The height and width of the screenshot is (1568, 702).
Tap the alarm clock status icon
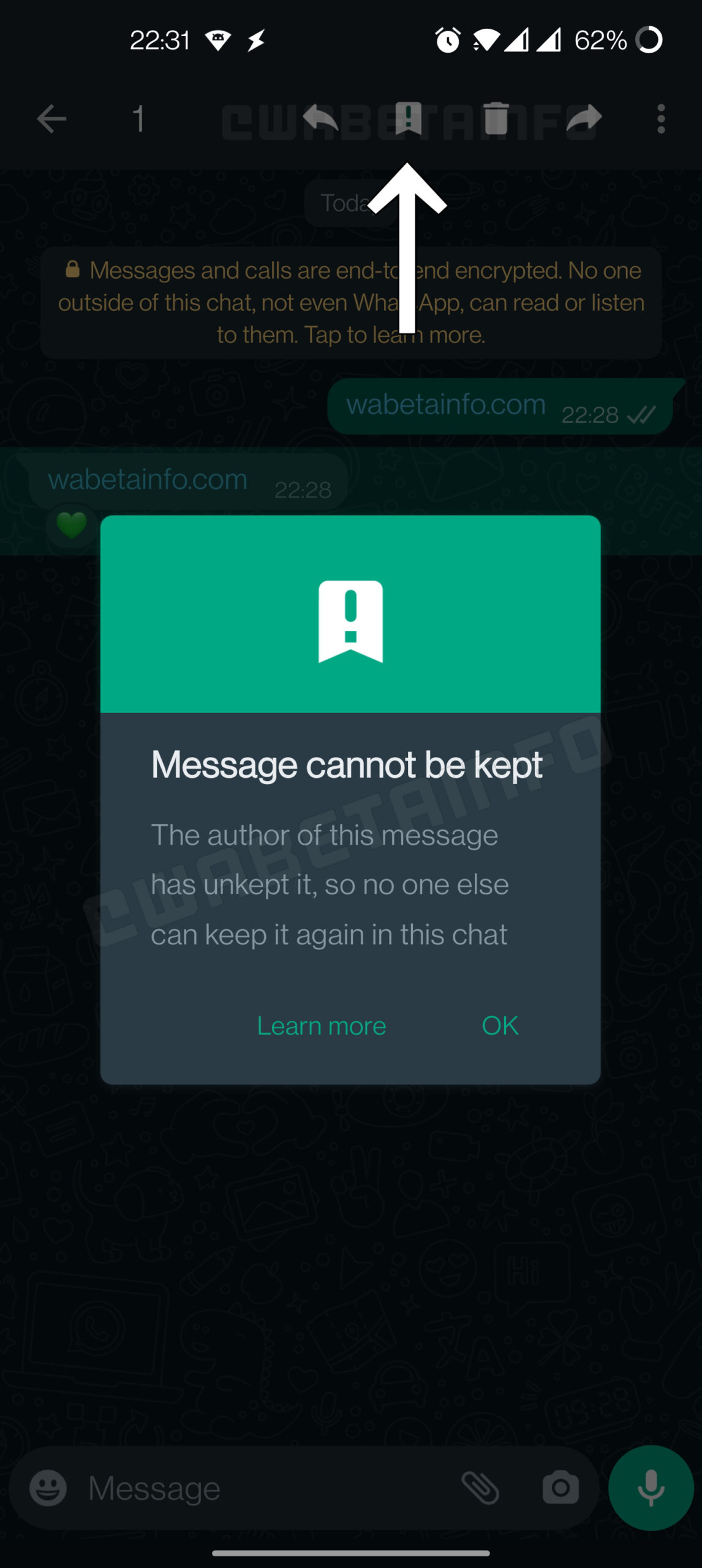(x=448, y=40)
